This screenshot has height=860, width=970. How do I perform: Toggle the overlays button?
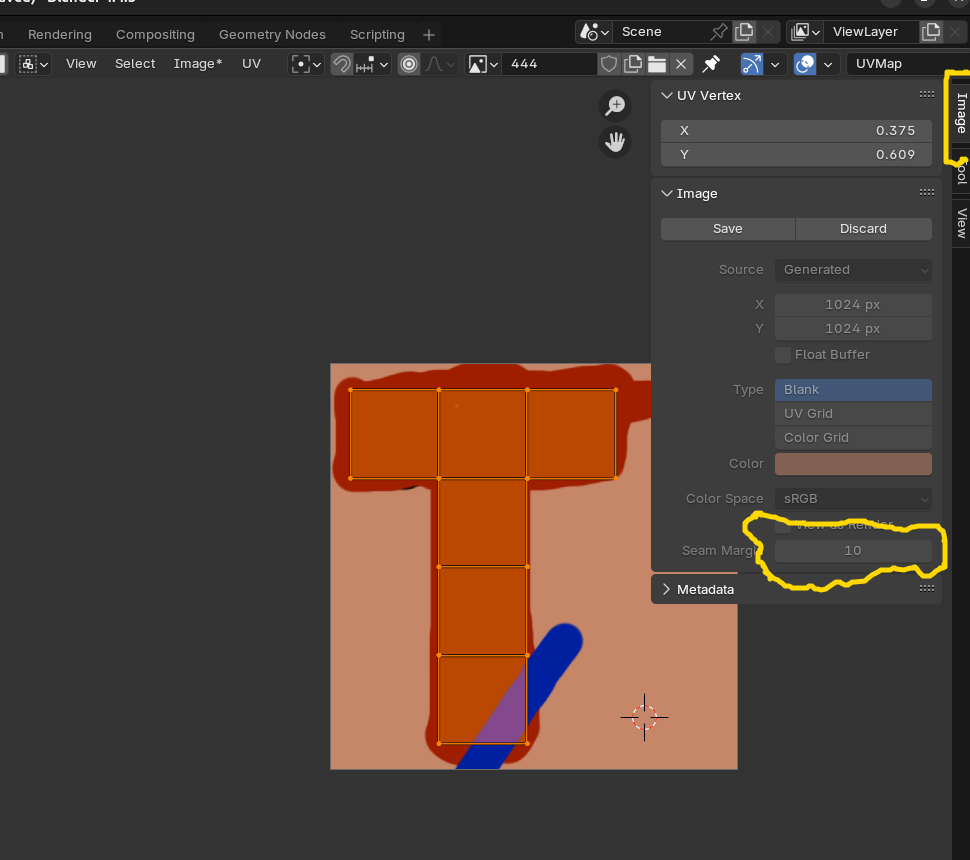805,64
